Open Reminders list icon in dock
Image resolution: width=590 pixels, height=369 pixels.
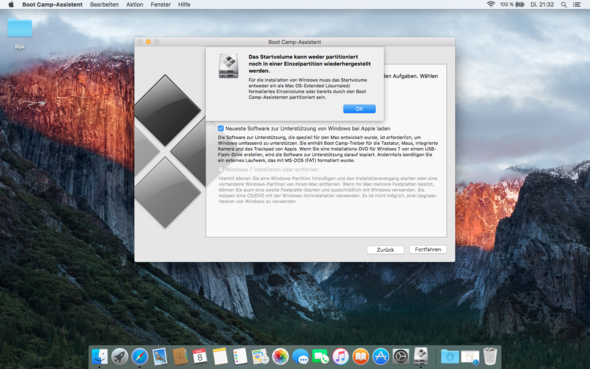pyautogui.click(x=240, y=356)
